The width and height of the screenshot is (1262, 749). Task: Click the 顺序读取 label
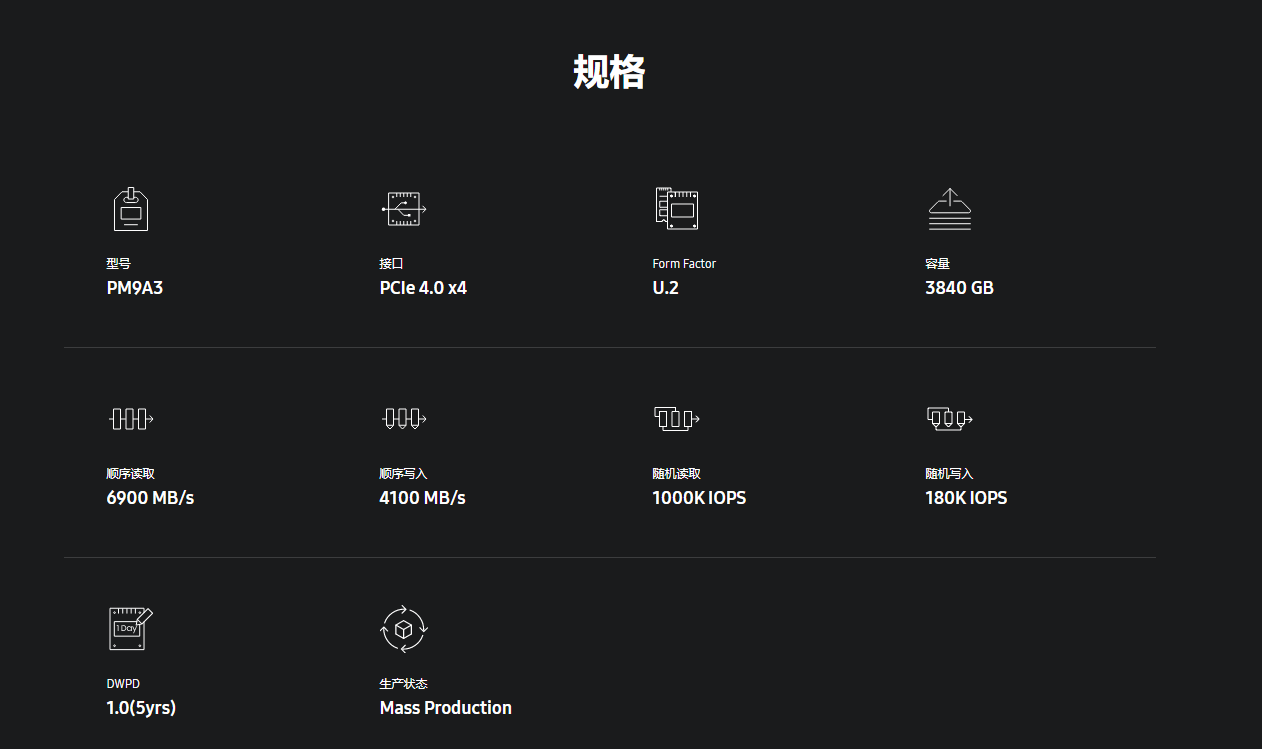coord(130,474)
